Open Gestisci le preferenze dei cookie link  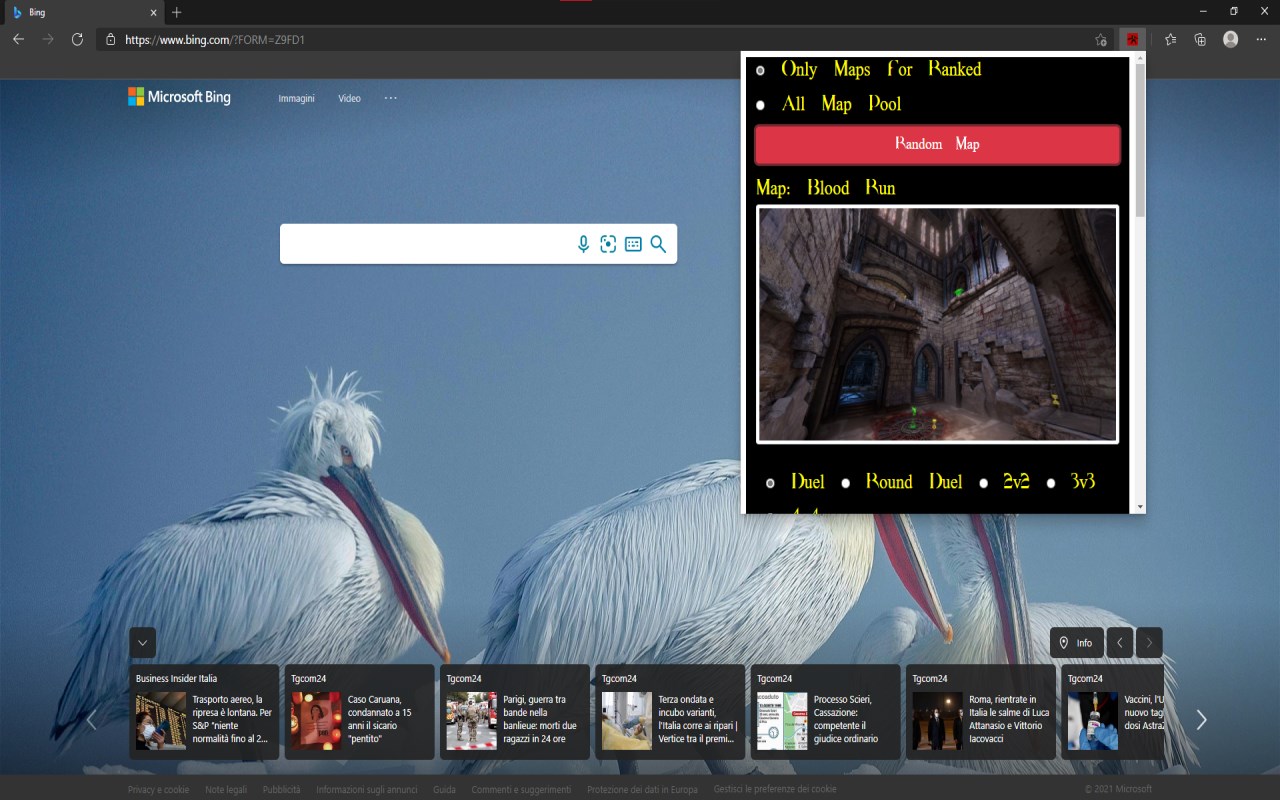click(775, 790)
